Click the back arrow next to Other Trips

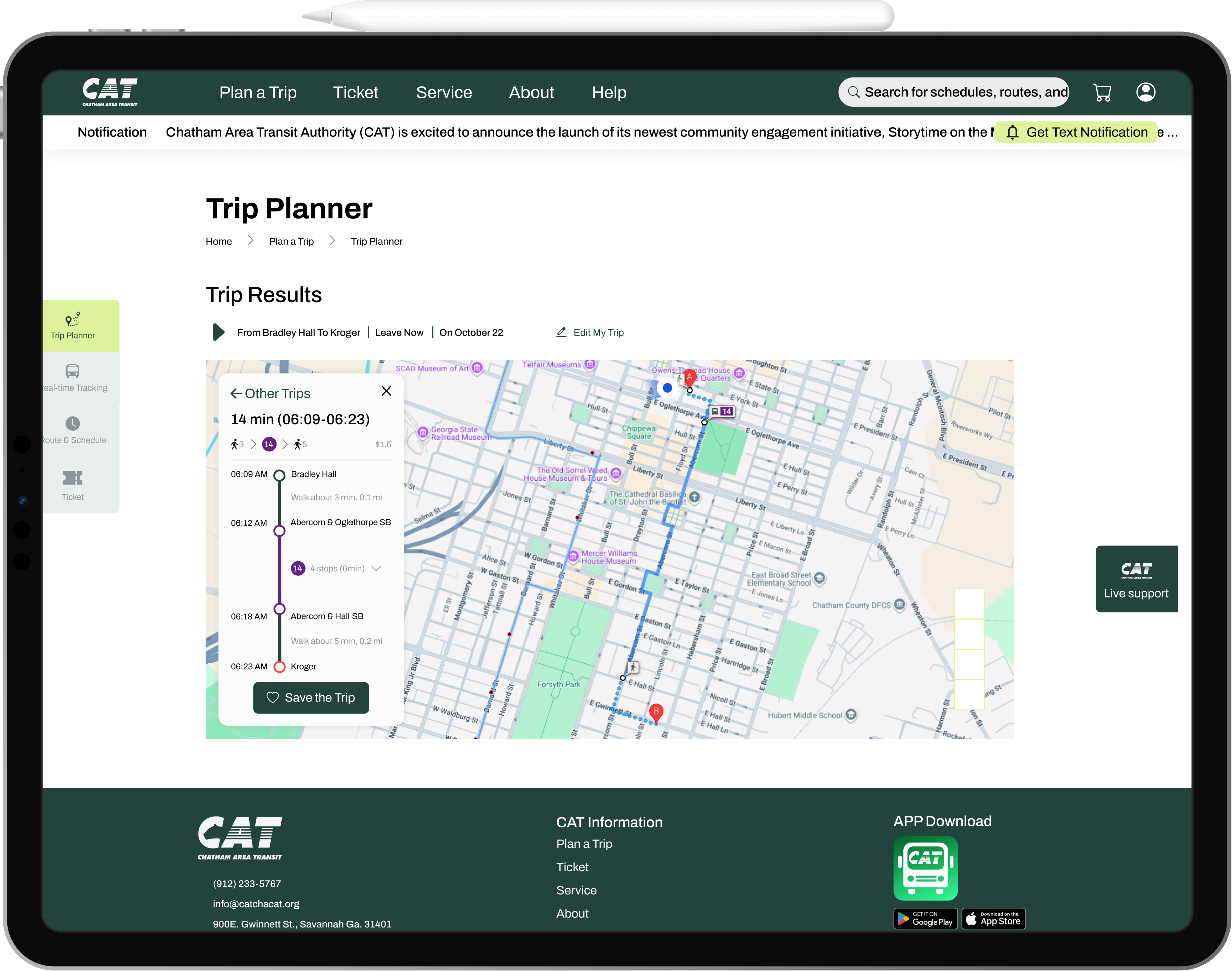(236, 394)
